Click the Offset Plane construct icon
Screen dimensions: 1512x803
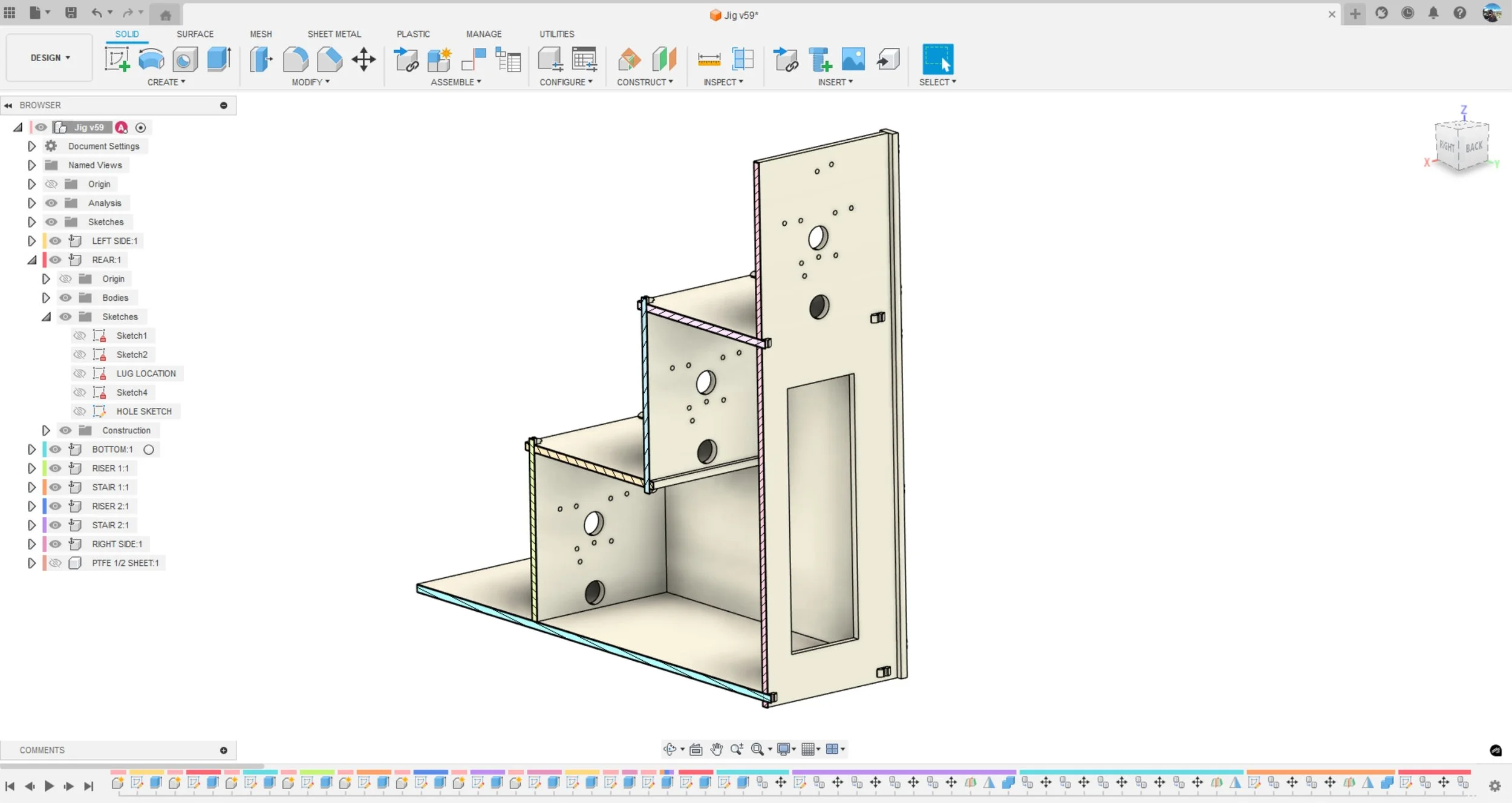pos(629,59)
